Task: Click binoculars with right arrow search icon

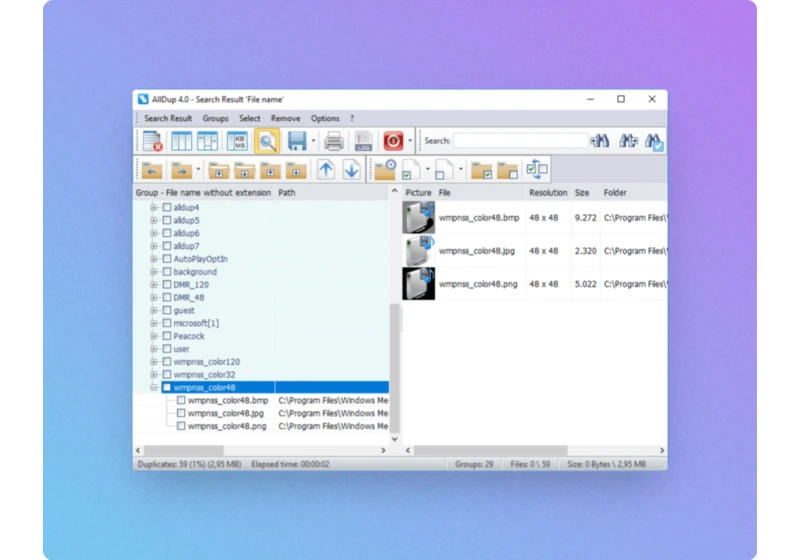Action: [628, 141]
